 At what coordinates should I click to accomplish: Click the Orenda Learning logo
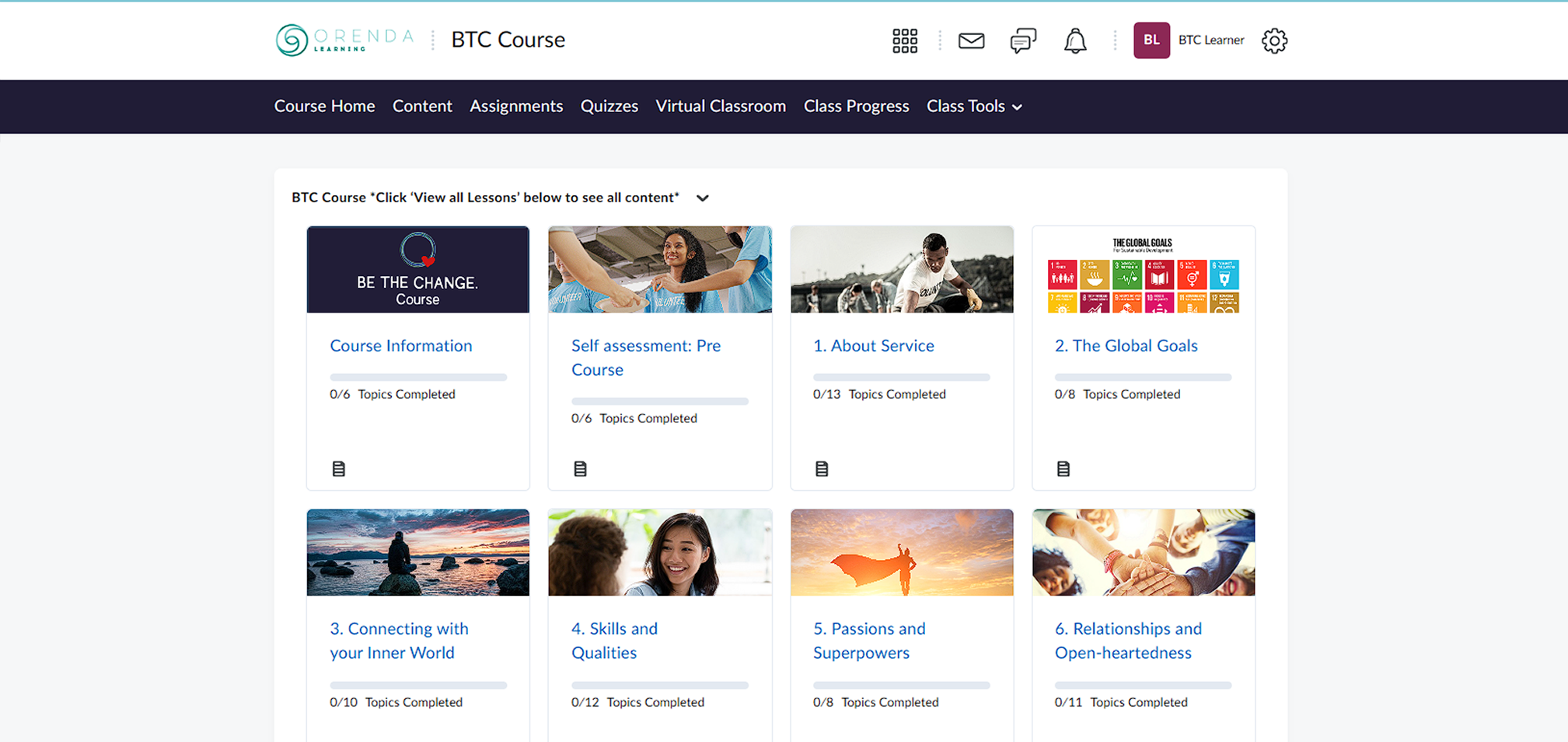pos(344,40)
